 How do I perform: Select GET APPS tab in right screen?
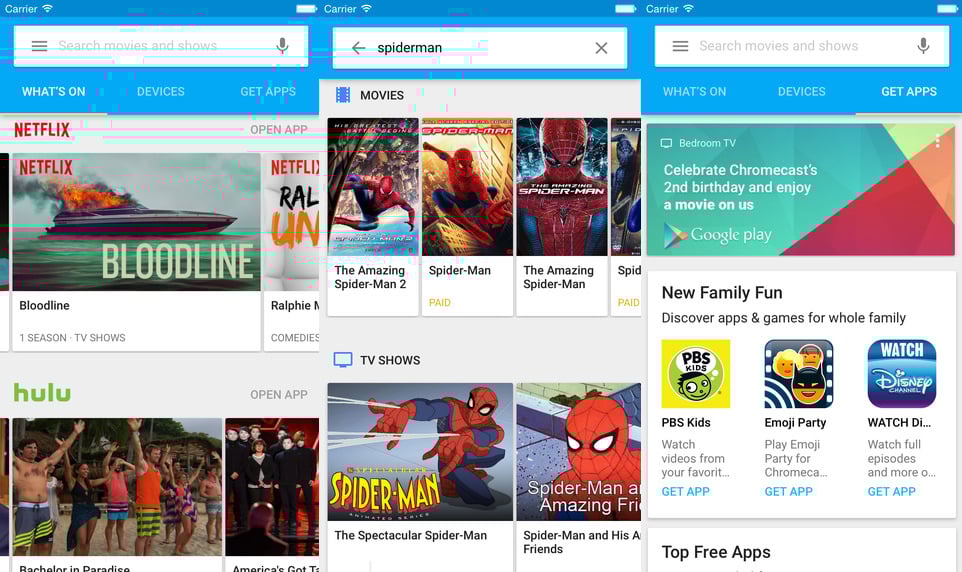tap(909, 91)
